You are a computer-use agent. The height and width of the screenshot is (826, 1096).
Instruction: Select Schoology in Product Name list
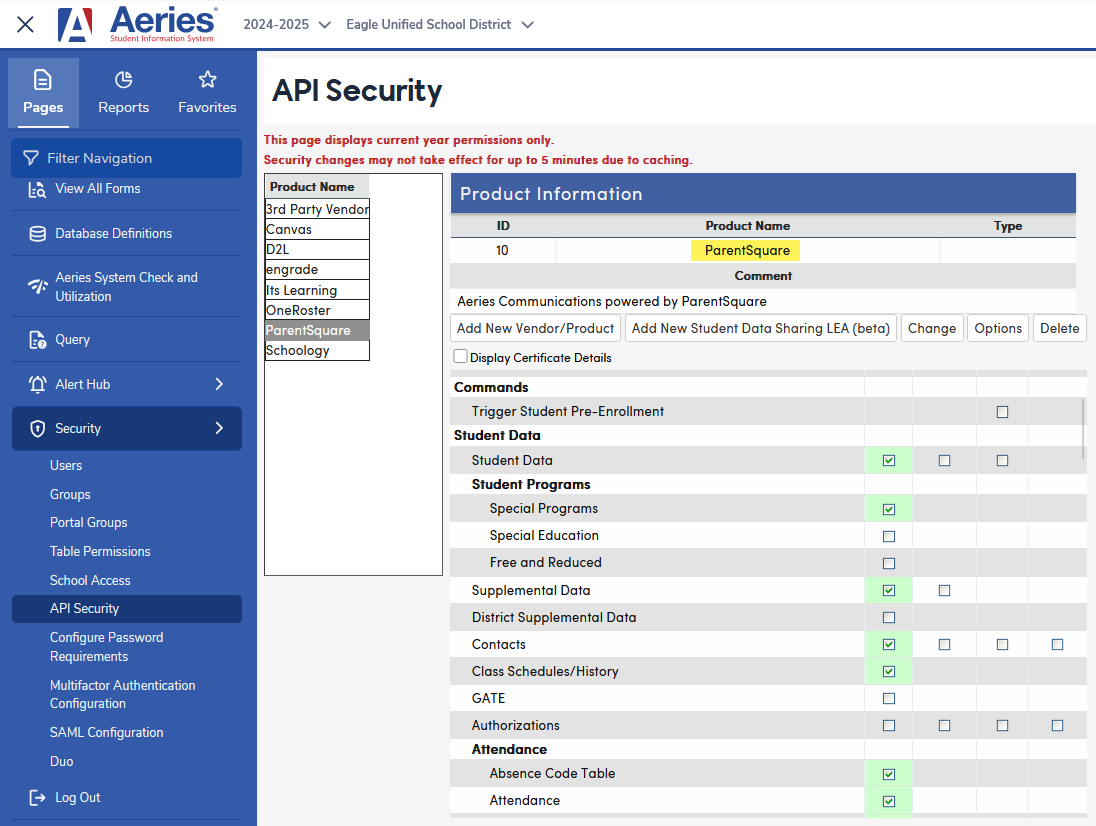click(317, 351)
